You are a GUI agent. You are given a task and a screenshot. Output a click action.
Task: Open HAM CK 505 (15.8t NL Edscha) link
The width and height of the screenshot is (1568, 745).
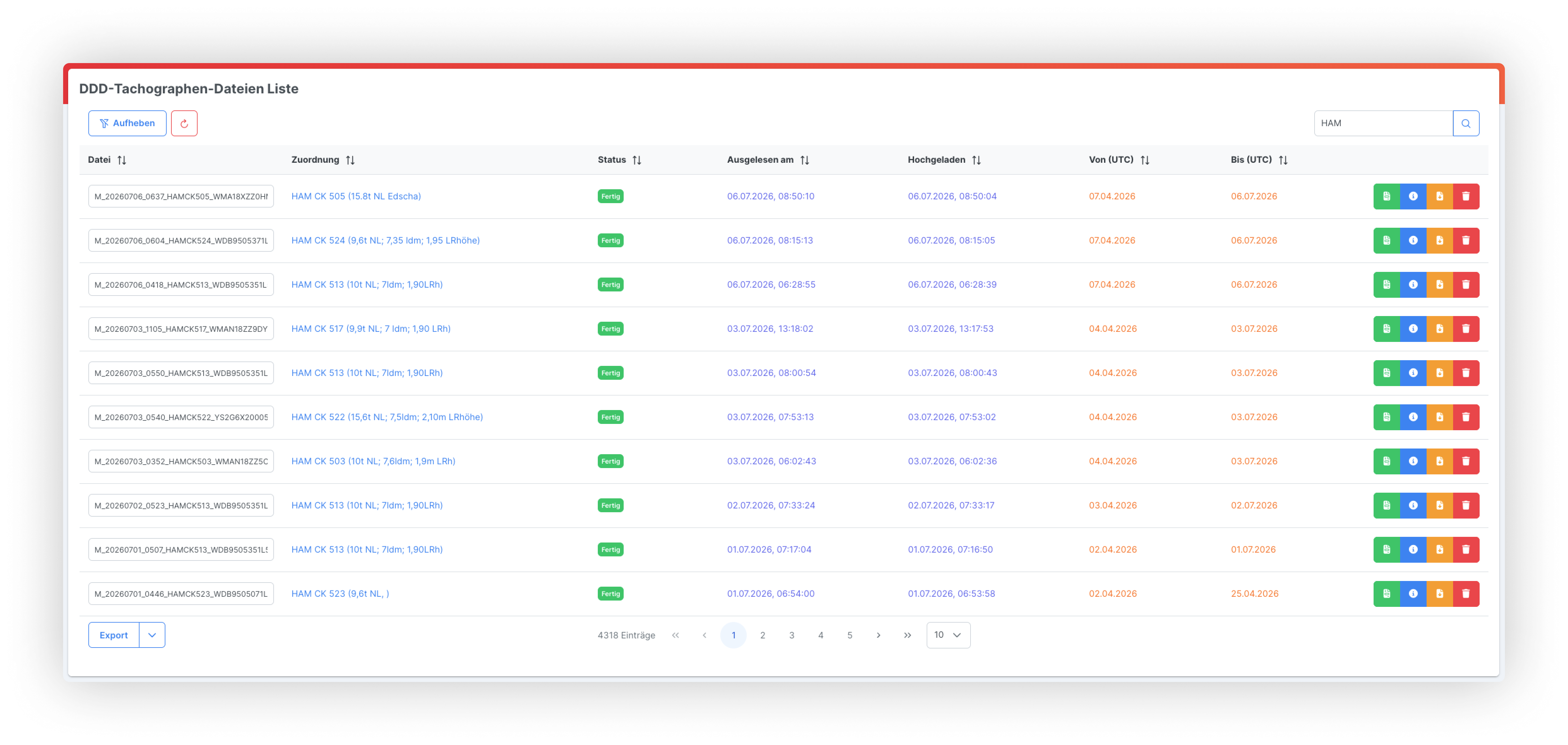[356, 197]
